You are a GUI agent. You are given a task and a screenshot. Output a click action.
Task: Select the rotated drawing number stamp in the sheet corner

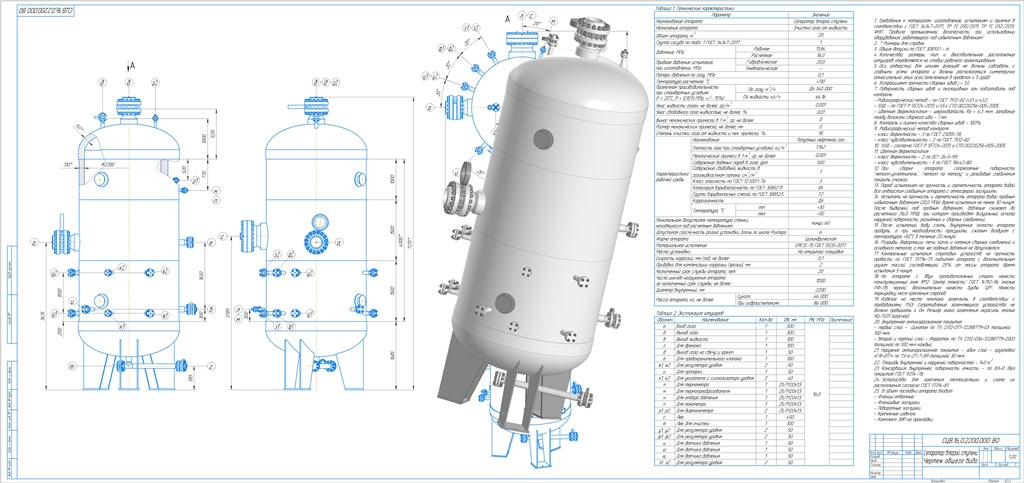point(45,11)
